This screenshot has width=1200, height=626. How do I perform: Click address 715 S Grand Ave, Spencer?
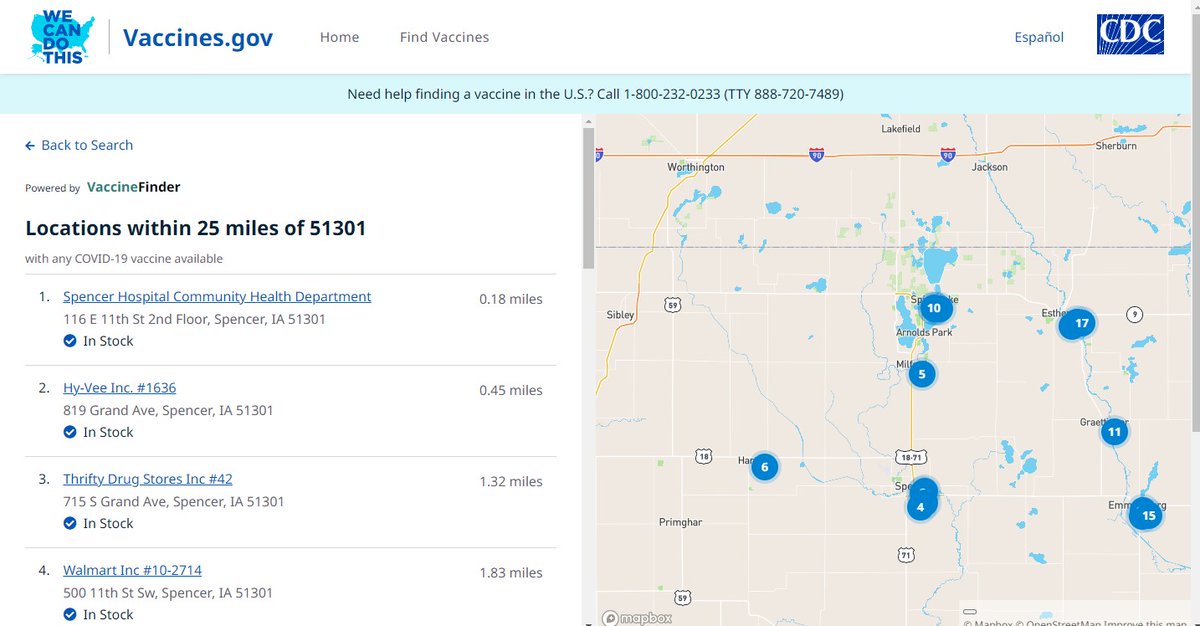174,501
